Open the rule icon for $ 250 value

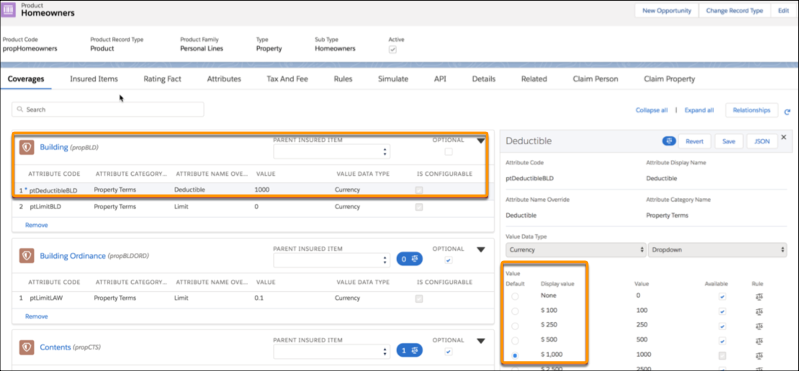758,326
